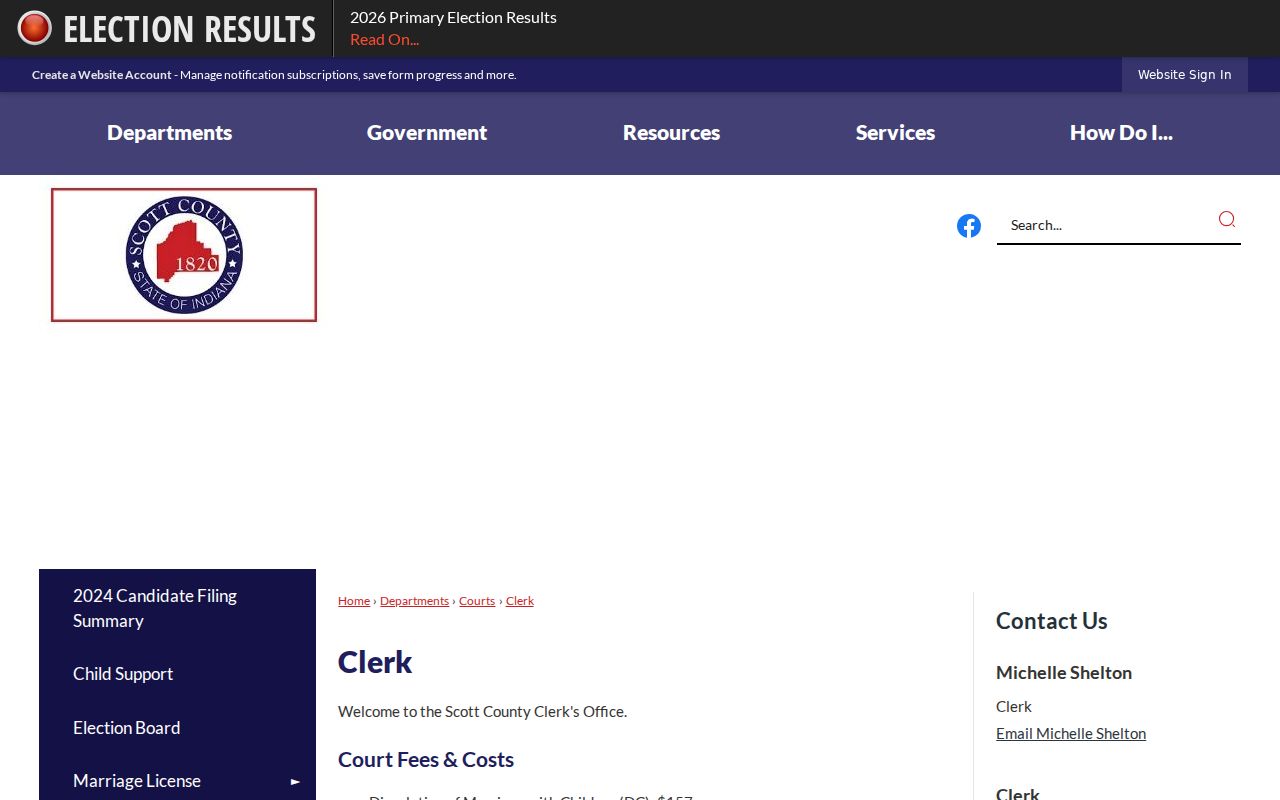Open Child Support sidebar item
The height and width of the screenshot is (800, 1280).
[177, 674]
